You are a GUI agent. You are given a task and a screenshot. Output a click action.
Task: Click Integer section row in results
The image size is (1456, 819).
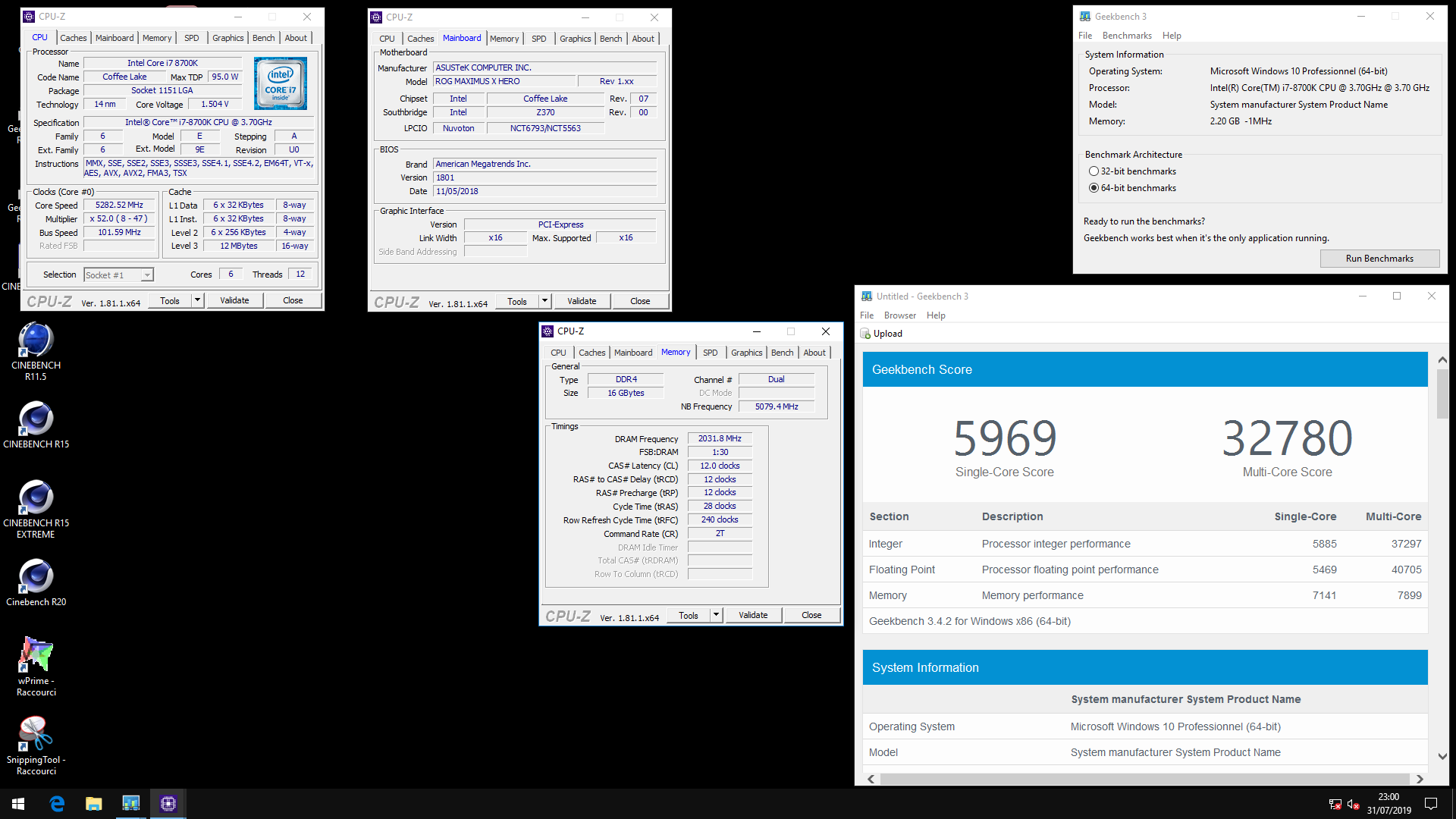[x=1145, y=544]
